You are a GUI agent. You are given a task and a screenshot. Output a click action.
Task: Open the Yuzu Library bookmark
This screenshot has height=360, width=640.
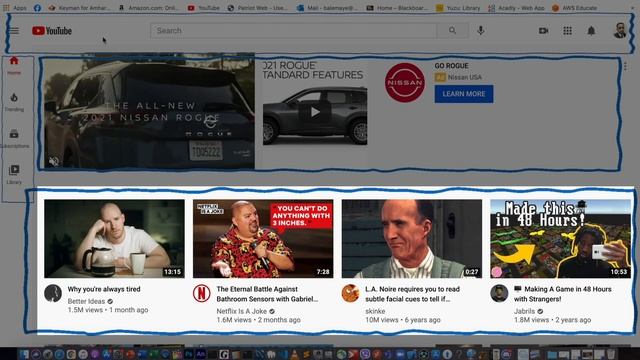click(458, 8)
